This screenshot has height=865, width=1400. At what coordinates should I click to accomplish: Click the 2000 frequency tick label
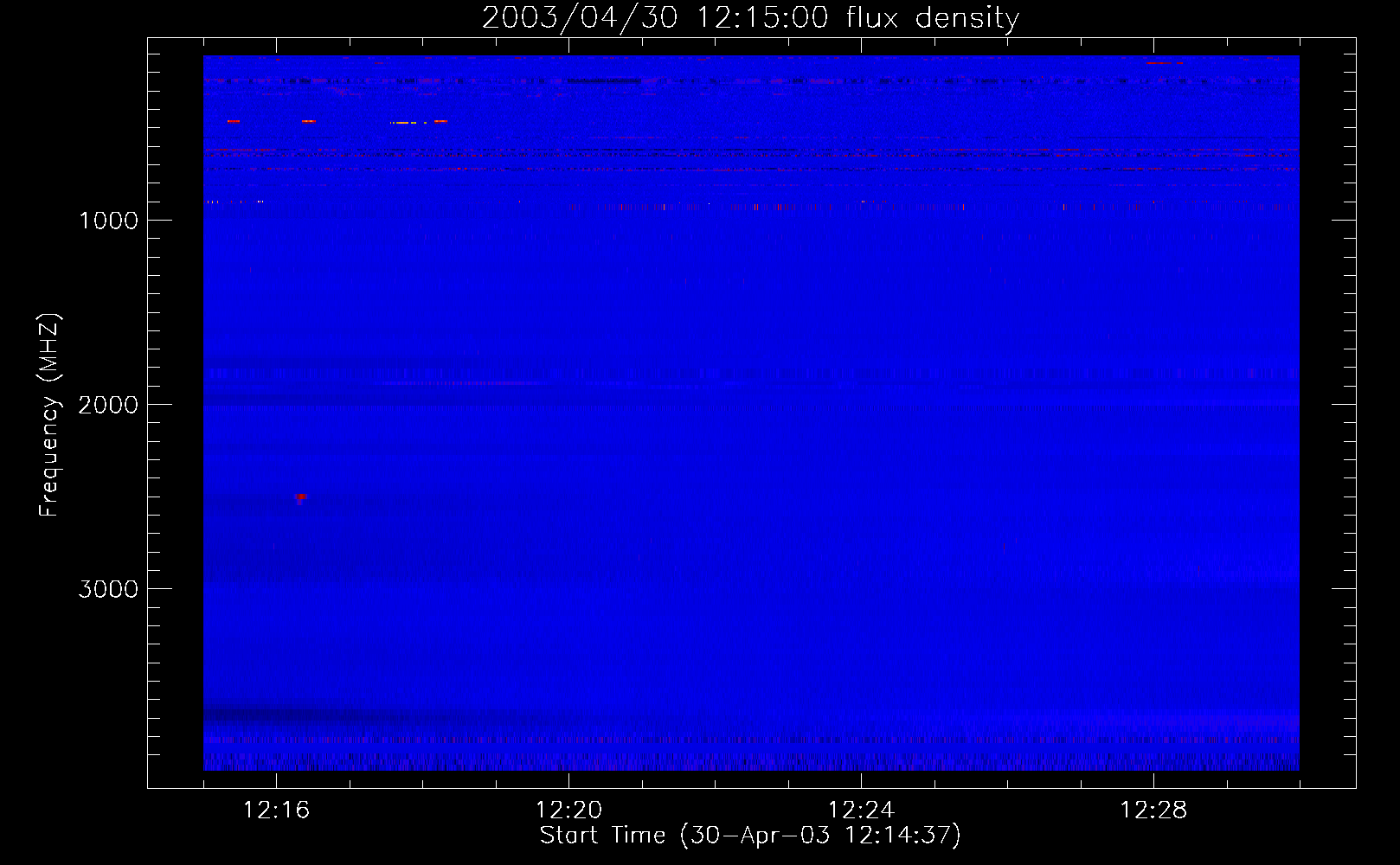[x=108, y=405]
